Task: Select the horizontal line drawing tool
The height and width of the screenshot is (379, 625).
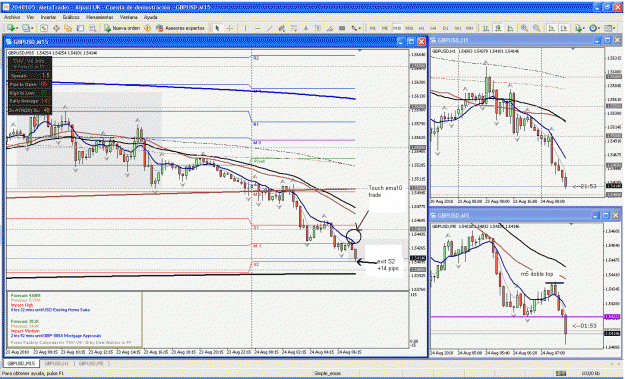Action: pyautogui.click(x=257, y=28)
